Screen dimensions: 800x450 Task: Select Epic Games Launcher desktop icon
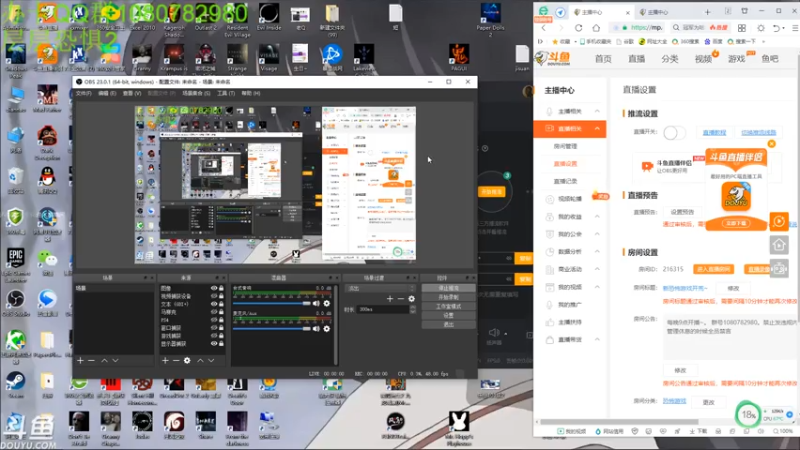point(15,264)
